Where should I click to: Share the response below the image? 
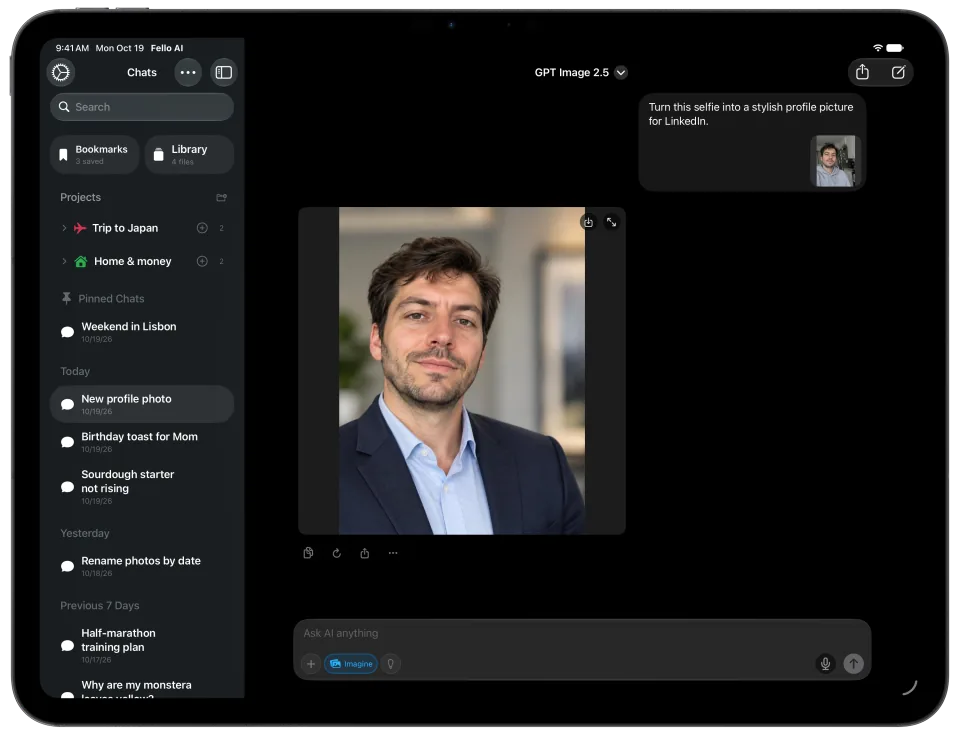(365, 554)
